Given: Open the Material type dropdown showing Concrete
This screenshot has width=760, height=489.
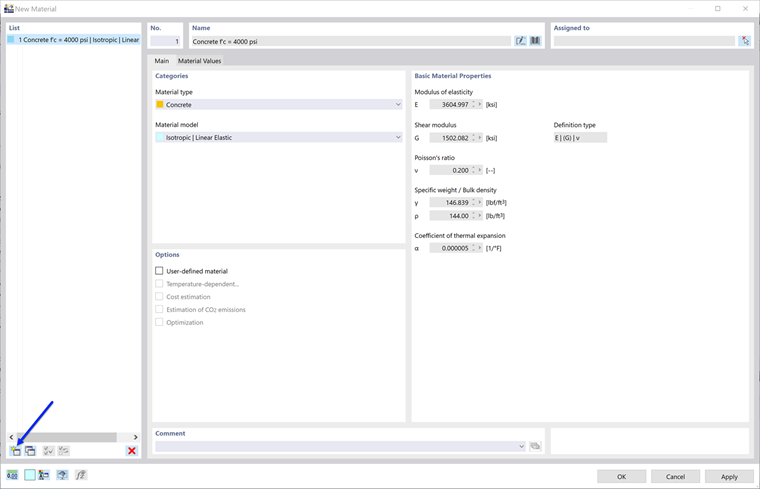Looking at the screenshot, I should pyautogui.click(x=279, y=105).
